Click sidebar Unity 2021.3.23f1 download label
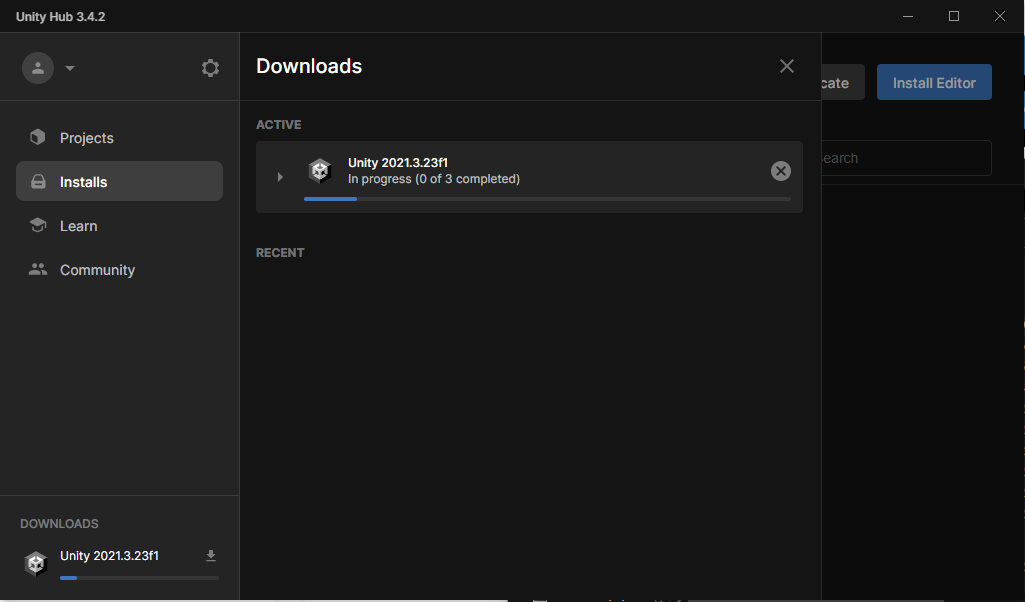The width and height of the screenshot is (1025, 602). [109, 556]
